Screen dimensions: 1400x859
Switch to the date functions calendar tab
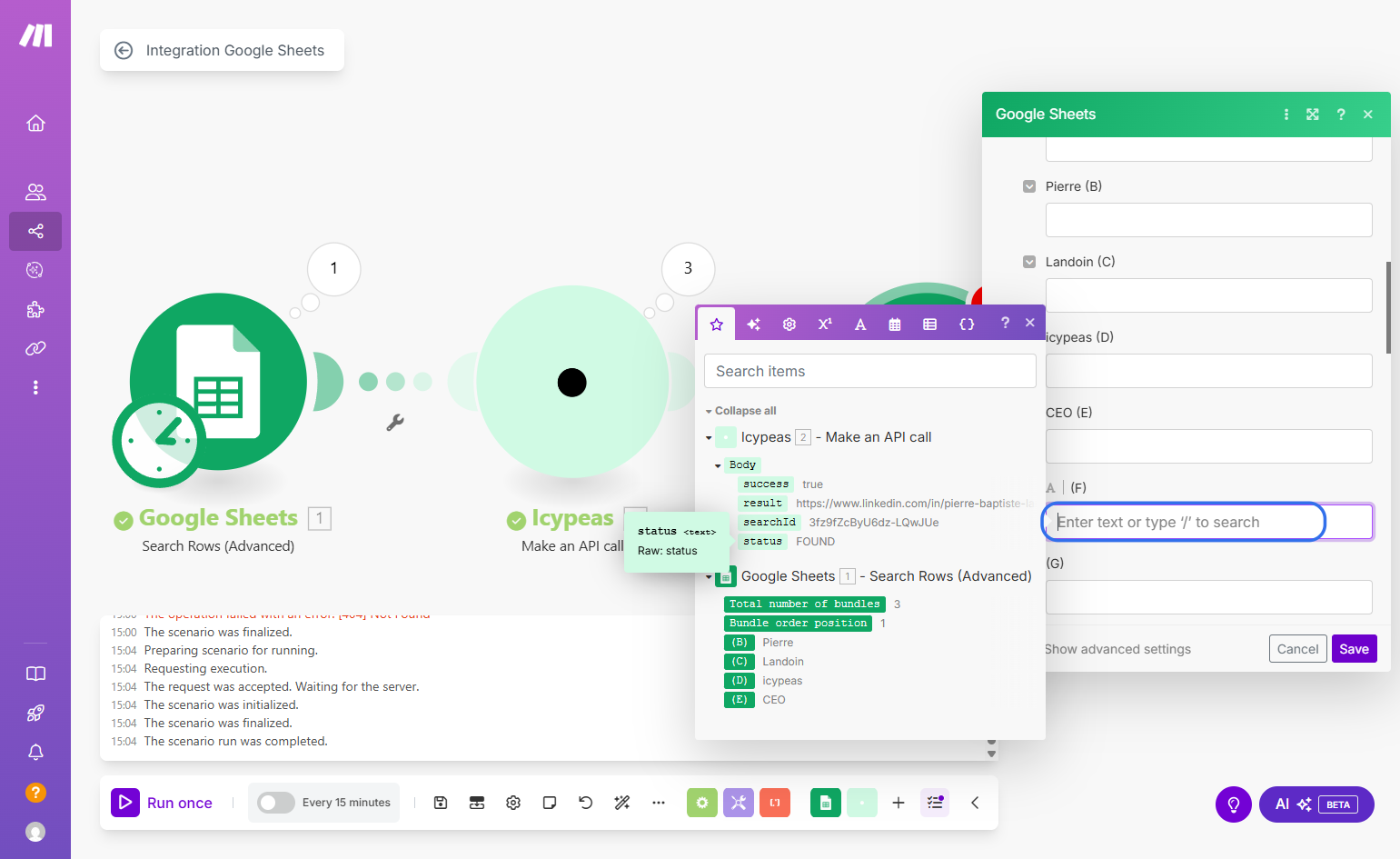pyautogui.click(x=895, y=325)
